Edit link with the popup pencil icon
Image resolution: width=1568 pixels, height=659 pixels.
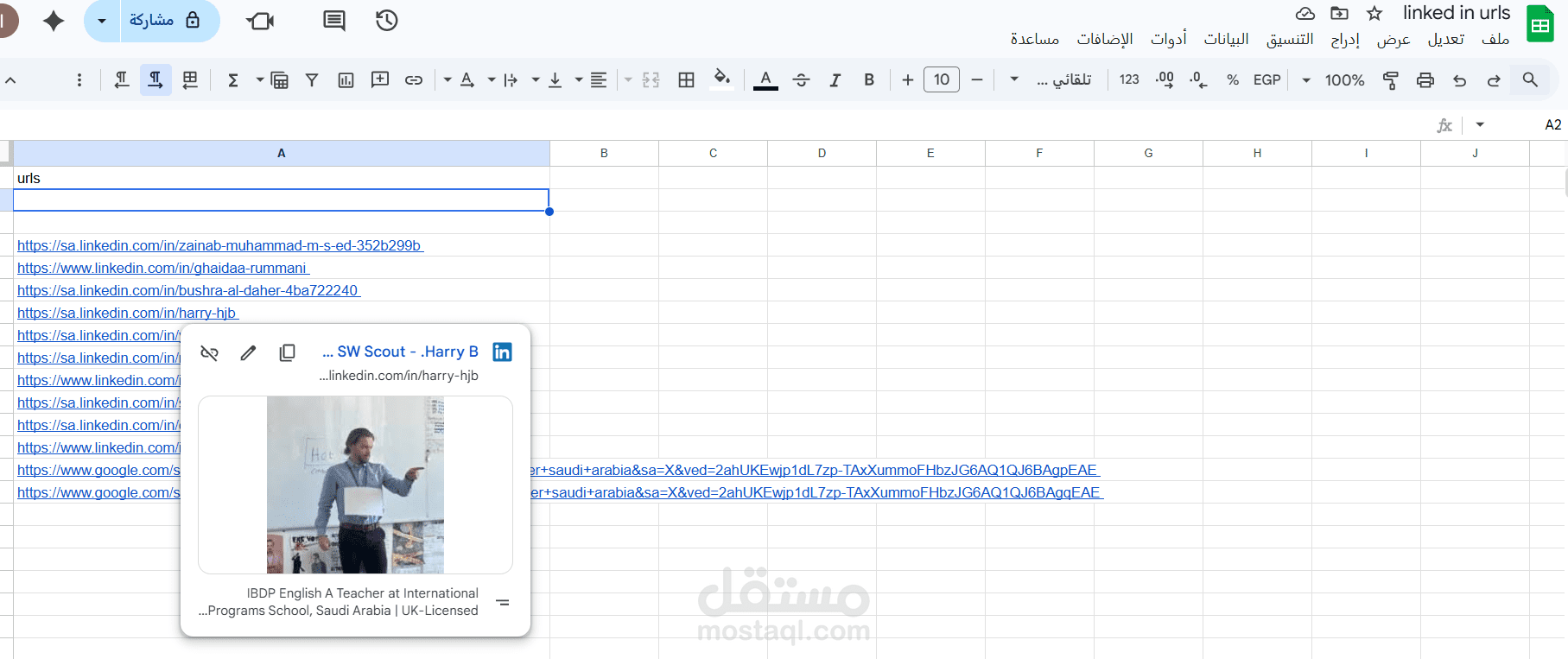pos(248,352)
